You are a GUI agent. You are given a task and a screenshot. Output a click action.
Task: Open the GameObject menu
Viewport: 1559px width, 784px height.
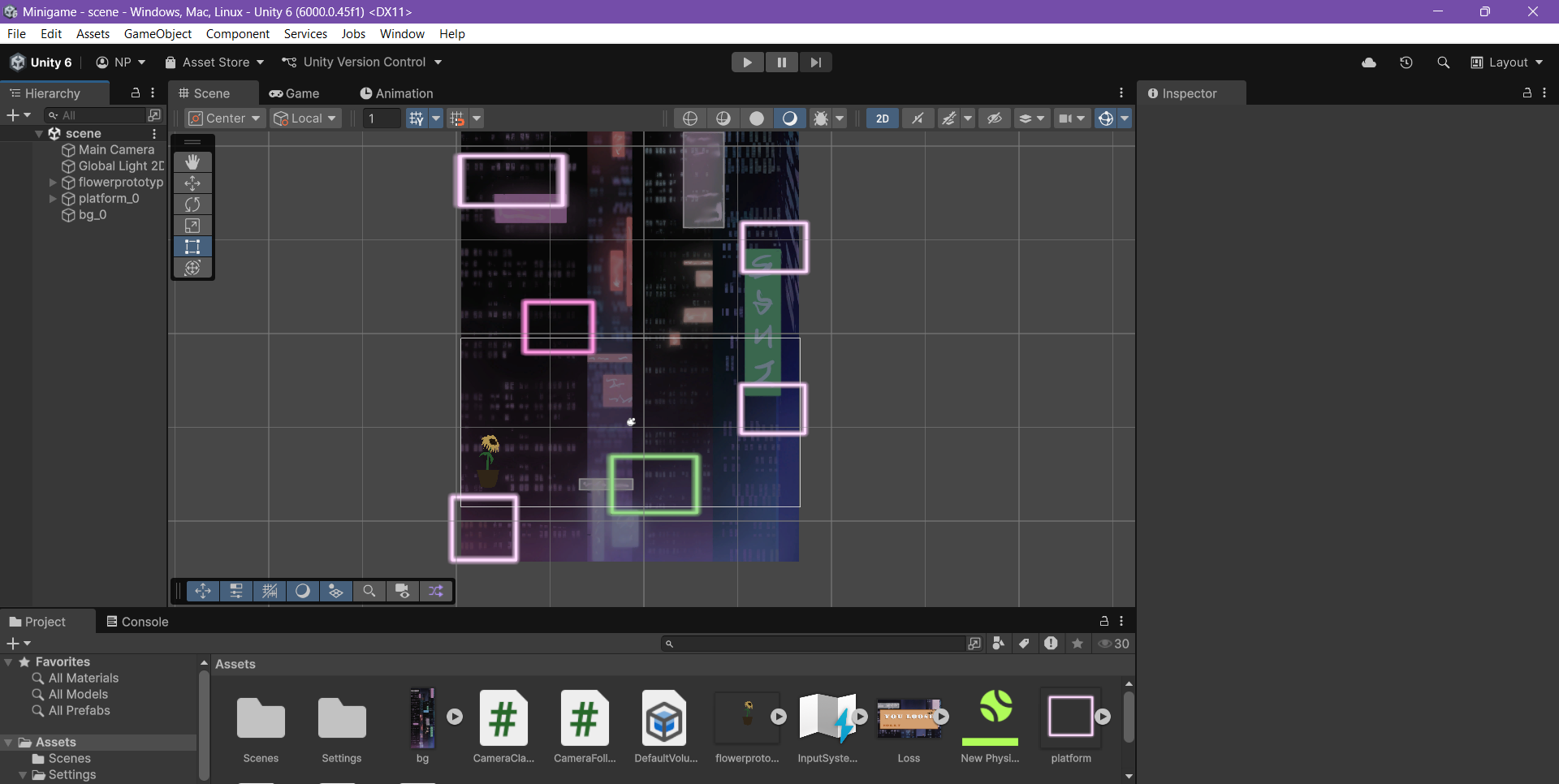pos(158,34)
